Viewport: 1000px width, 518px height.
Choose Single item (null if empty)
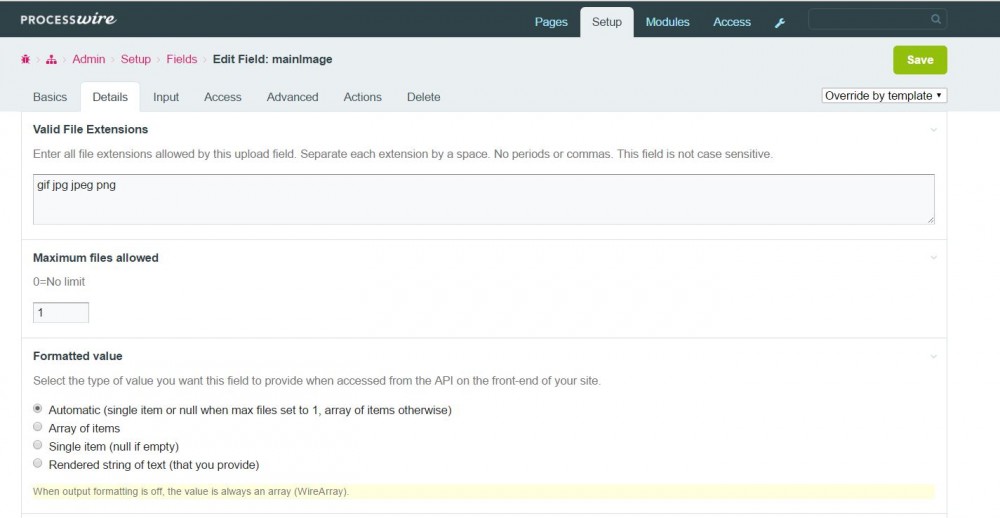click(38, 445)
